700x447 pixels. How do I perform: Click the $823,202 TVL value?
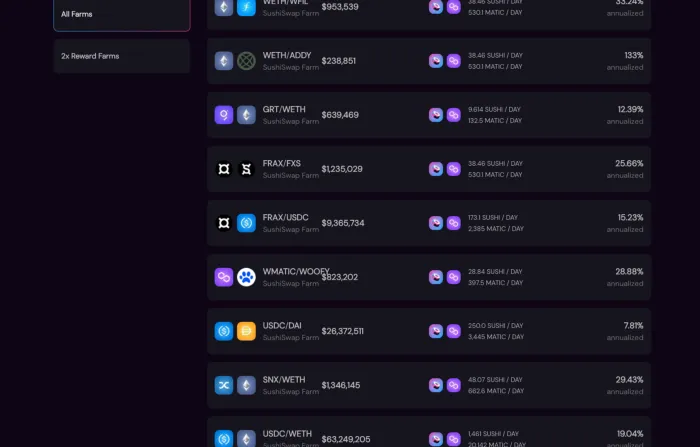coord(340,277)
